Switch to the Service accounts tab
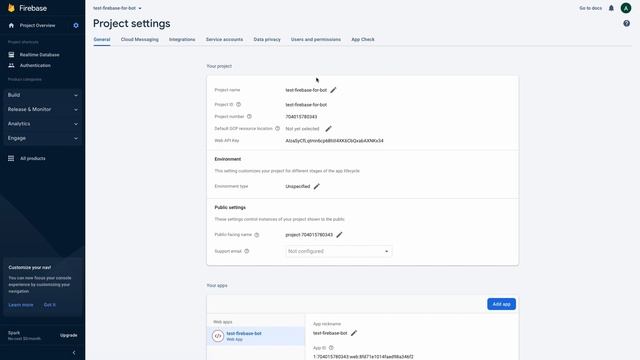640x360 pixels. [x=224, y=40]
